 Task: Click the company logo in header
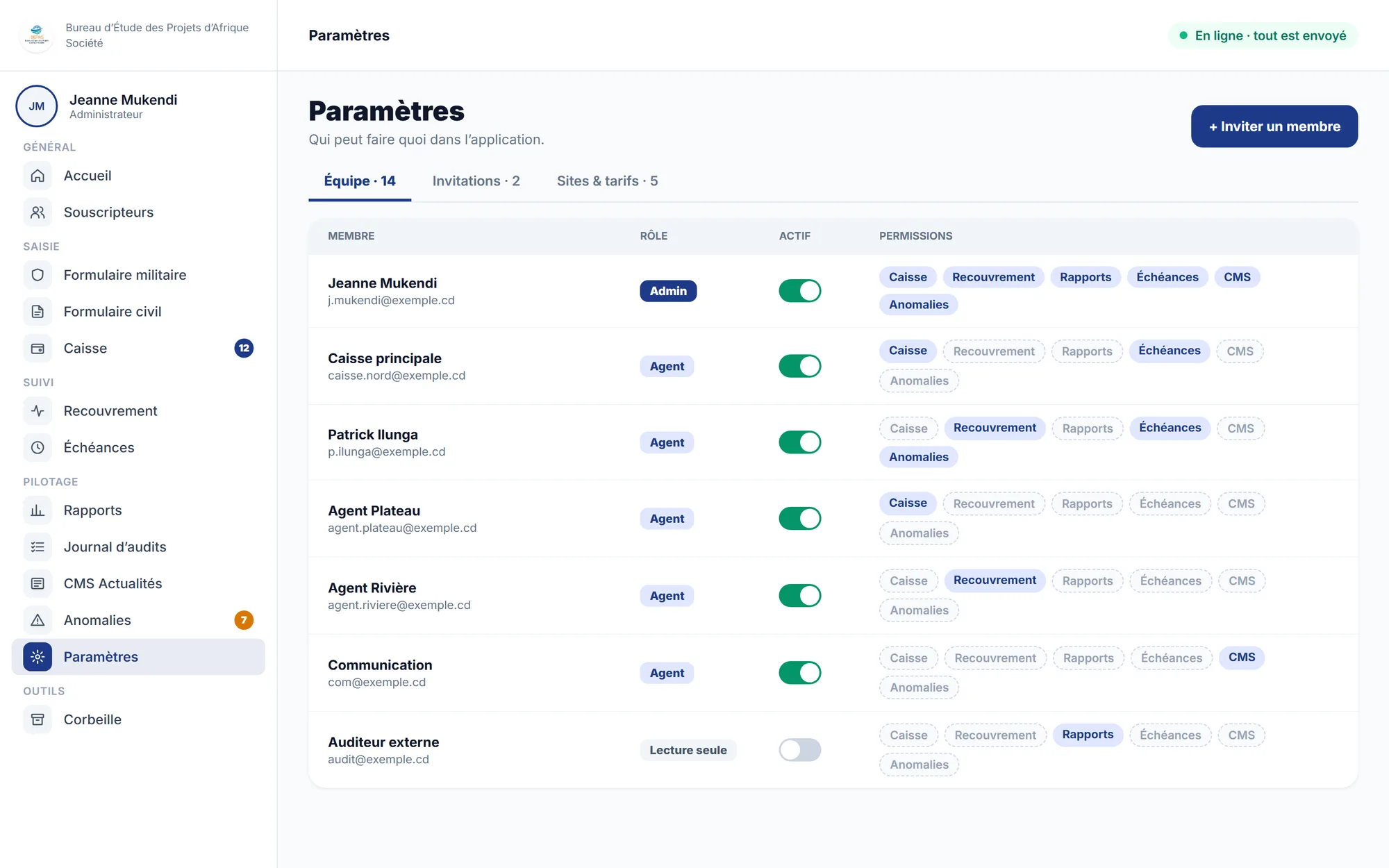37,35
